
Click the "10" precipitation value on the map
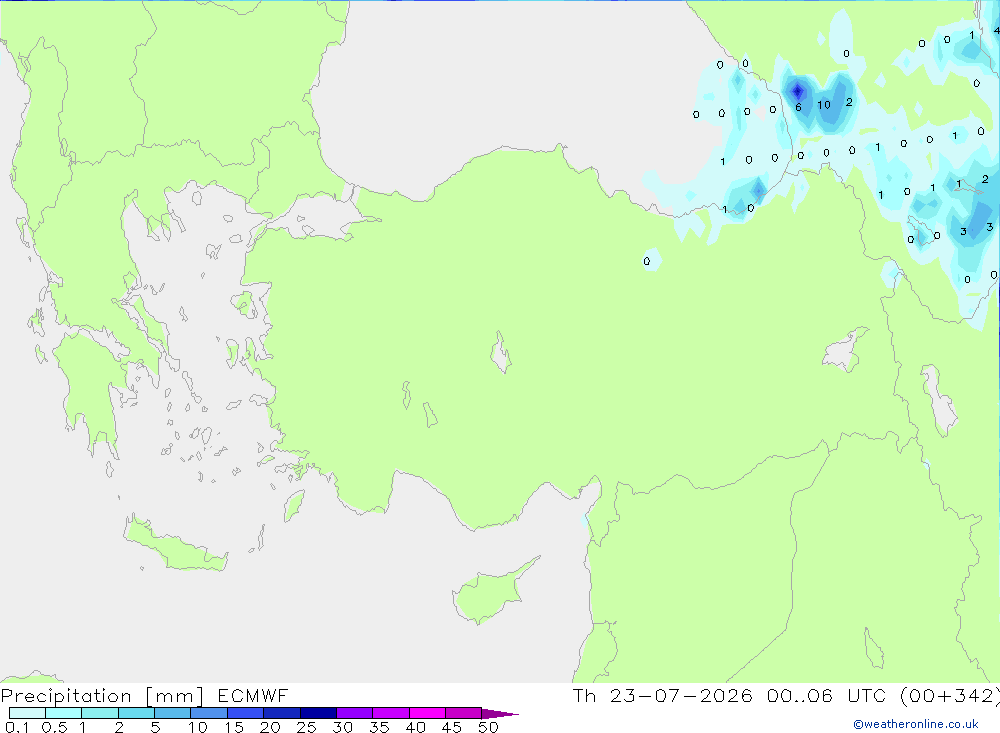824,105
